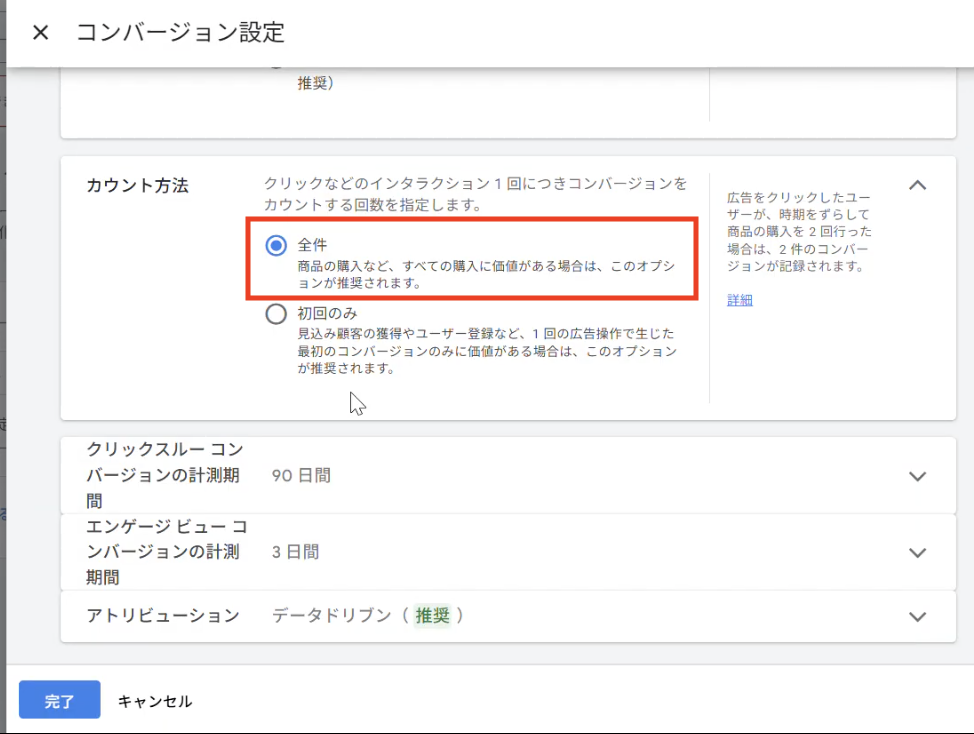This screenshot has height=734, width=974.
Task: Click the 全件 option description text
Action: (x=486, y=275)
